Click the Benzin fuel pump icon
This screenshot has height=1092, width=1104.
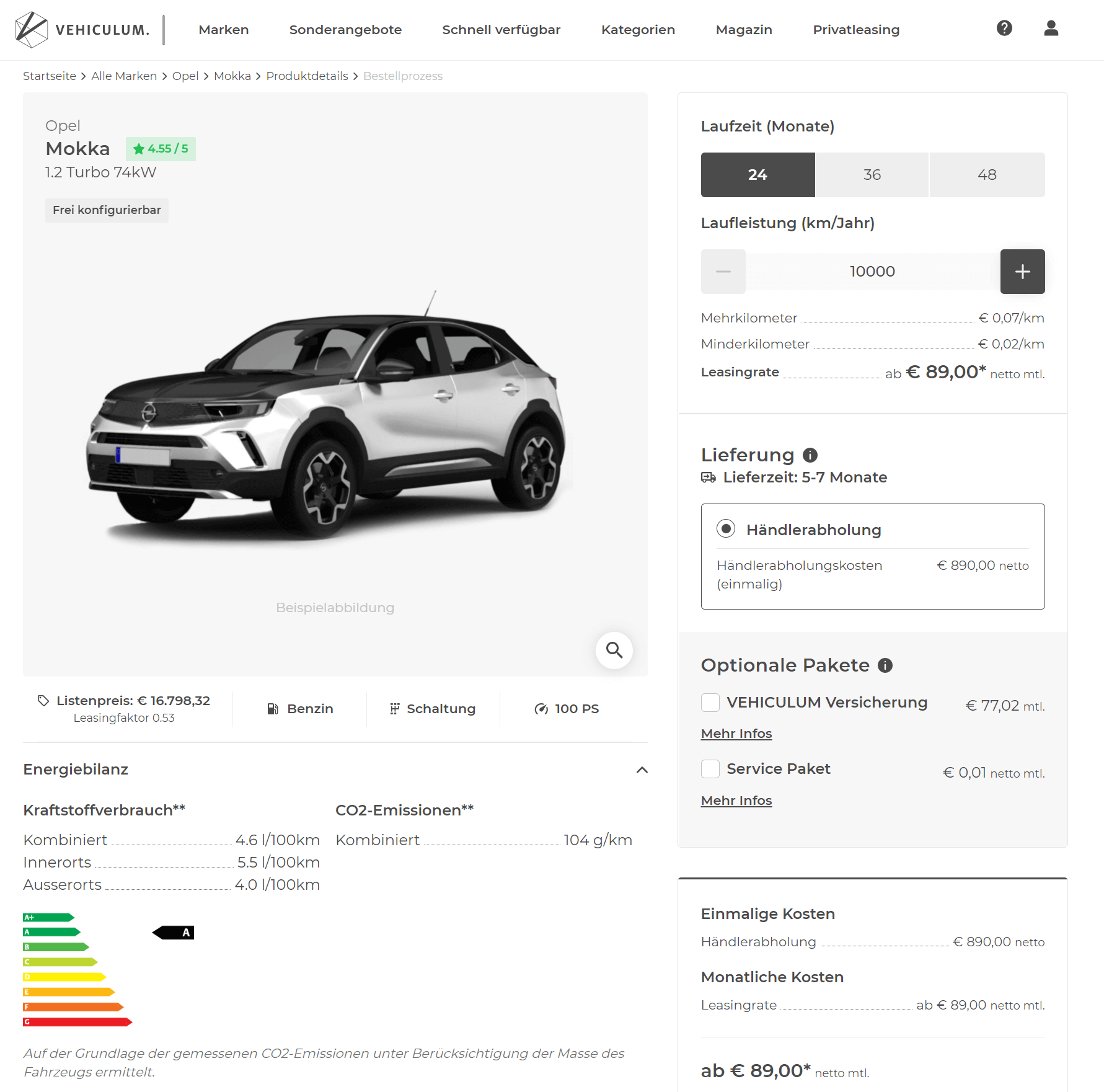coord(272,709)
